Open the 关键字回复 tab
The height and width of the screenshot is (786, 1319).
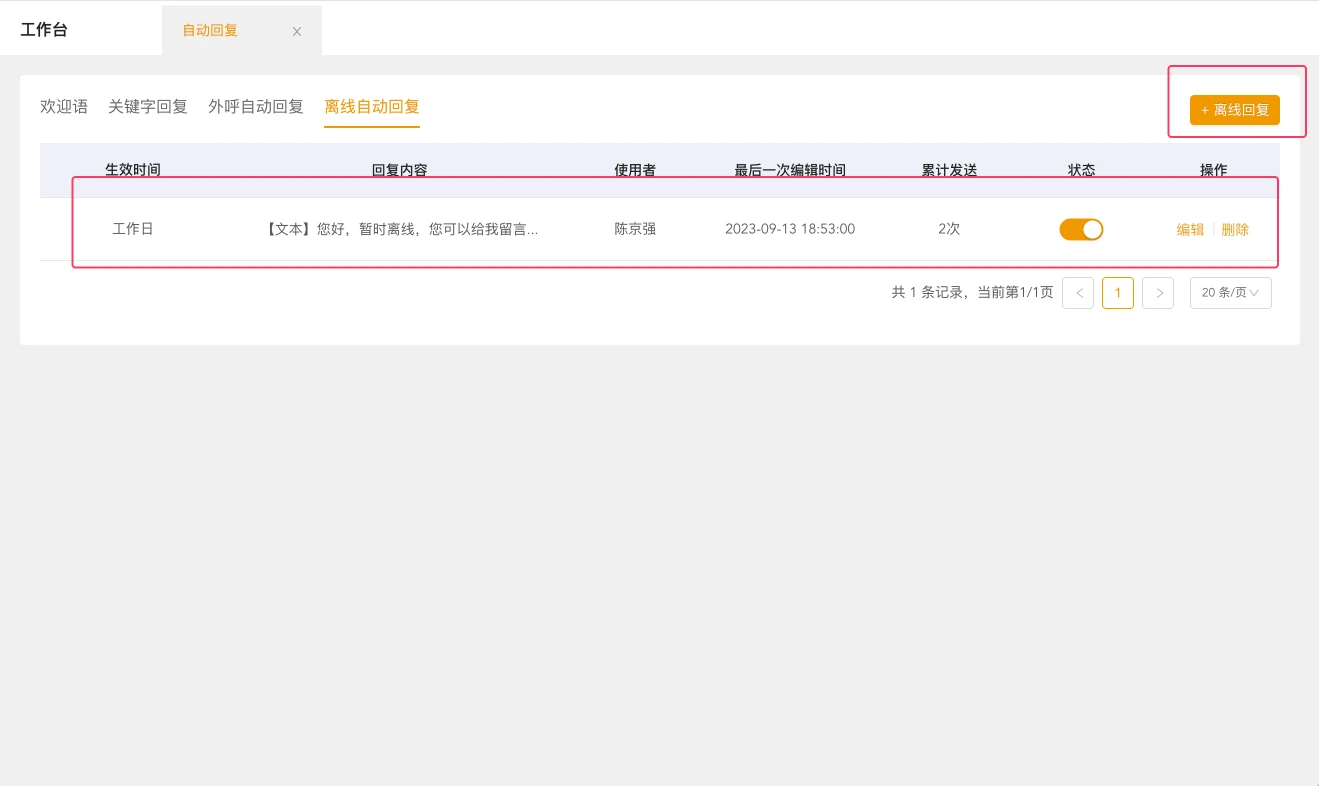coord(148,106)
